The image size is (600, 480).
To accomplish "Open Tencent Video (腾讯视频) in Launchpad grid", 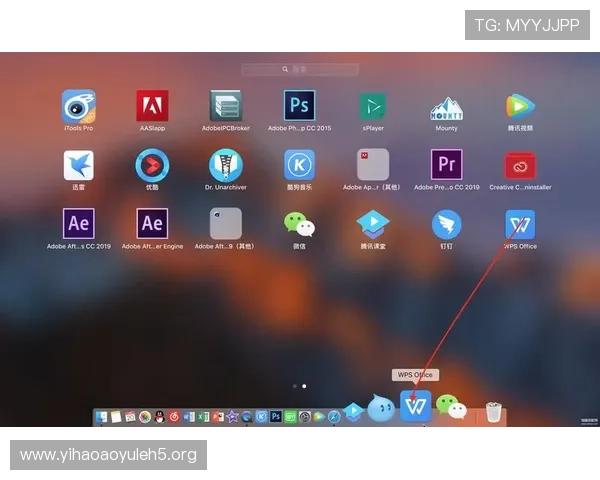I will click(x=520, y=106).
